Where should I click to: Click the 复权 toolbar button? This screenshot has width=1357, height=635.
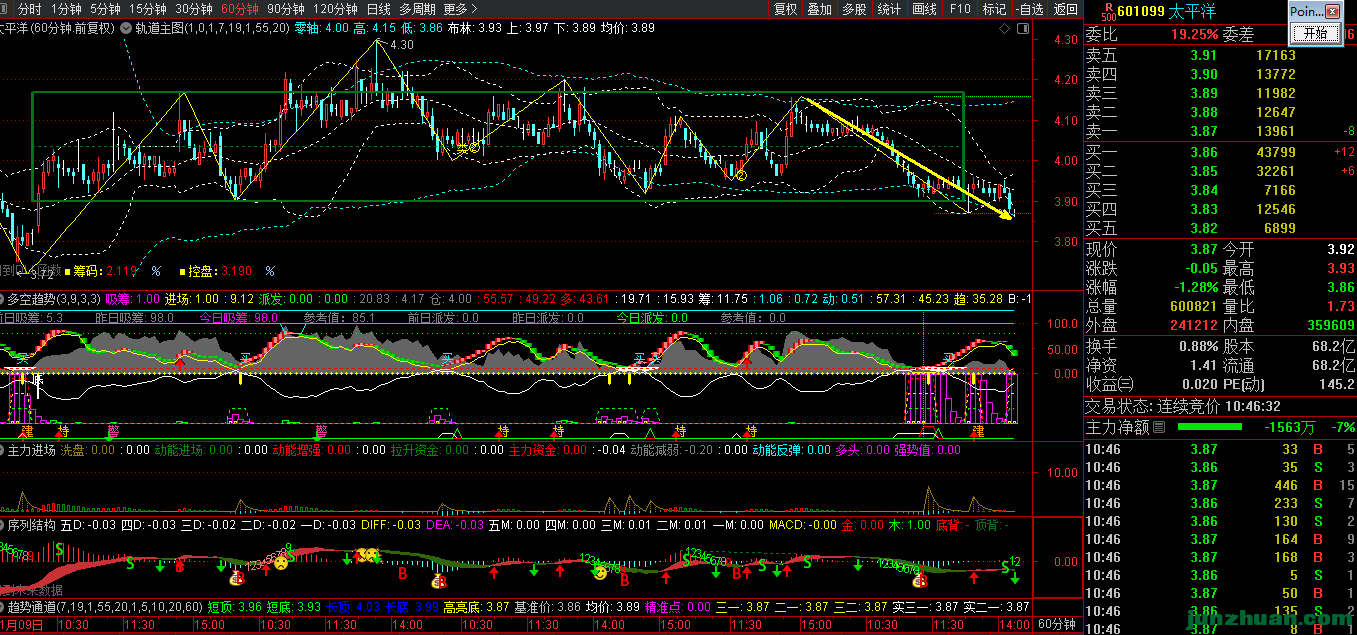tap(786, 9)
